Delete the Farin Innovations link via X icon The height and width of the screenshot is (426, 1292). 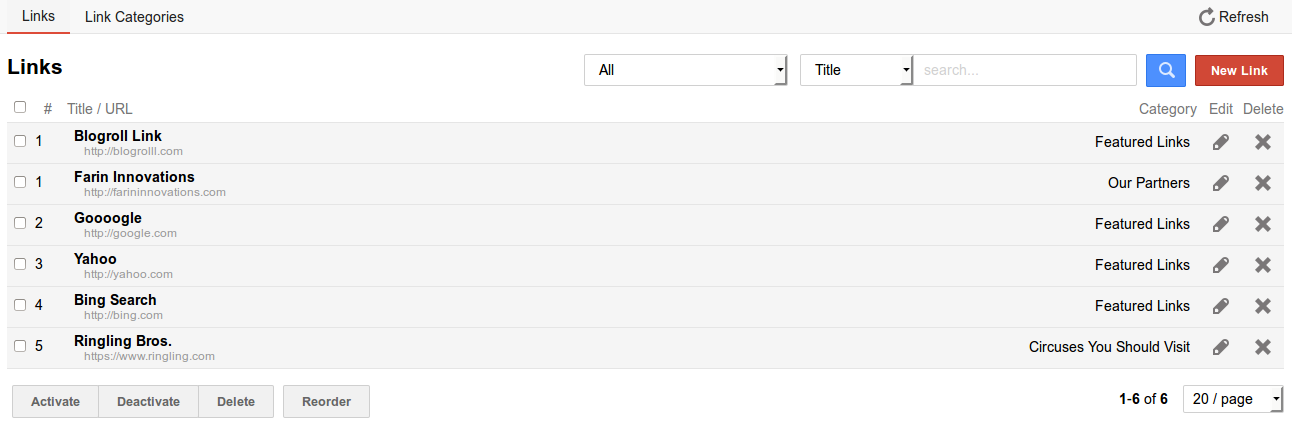tap(1263, 183)
